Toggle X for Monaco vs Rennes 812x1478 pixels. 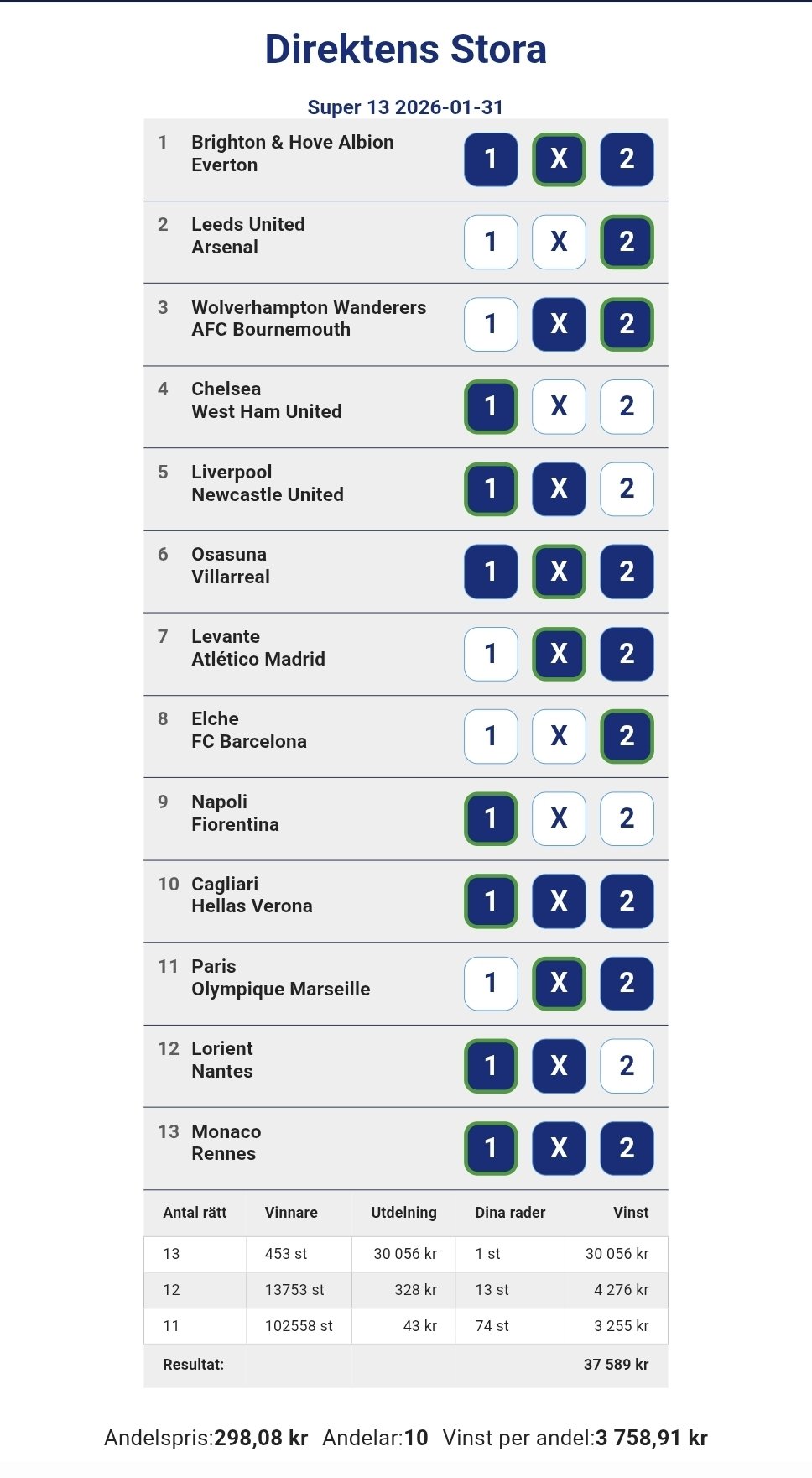[x=559, y=1148]
